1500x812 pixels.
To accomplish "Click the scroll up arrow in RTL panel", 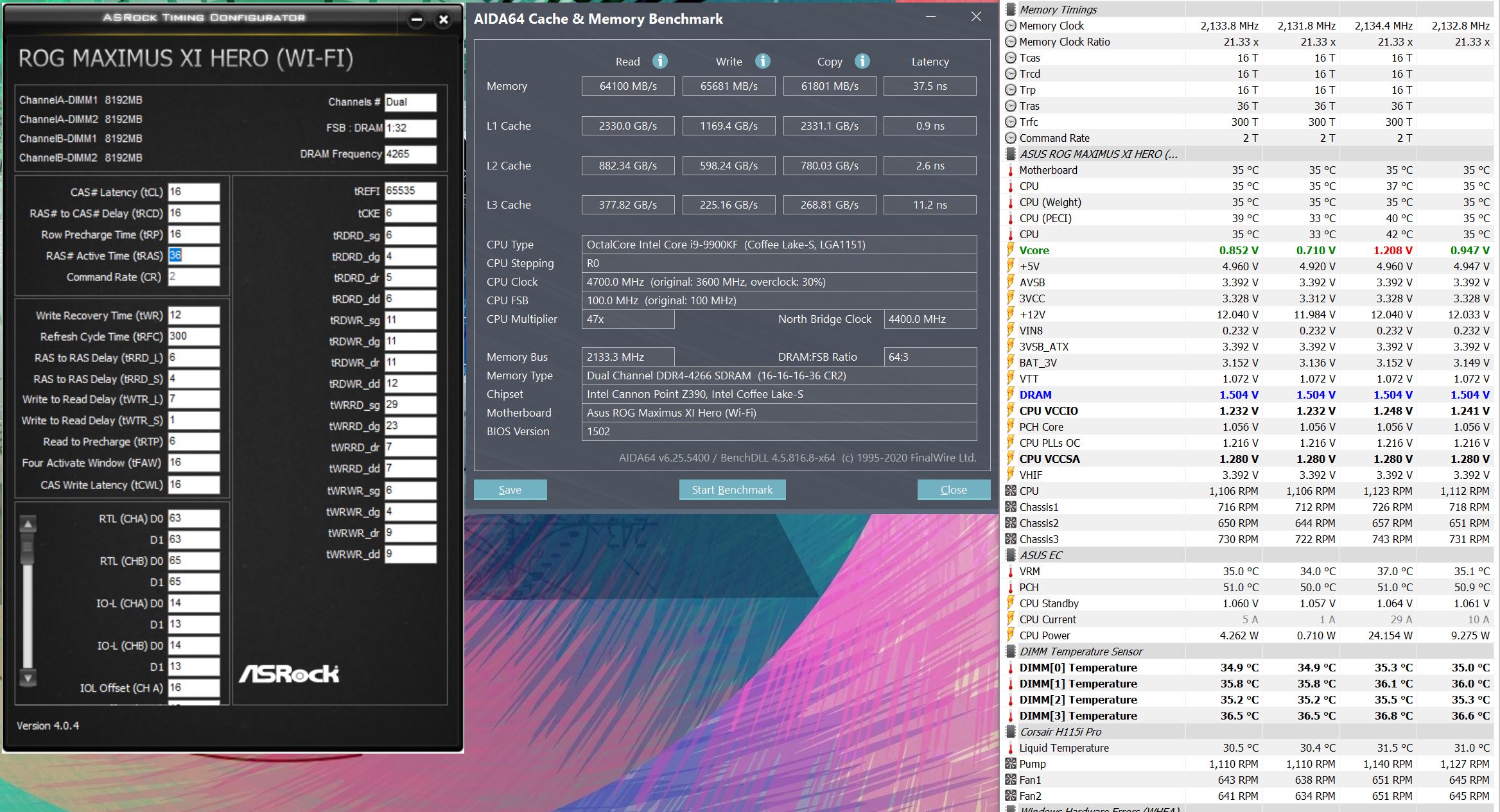I will pos(28,524).
